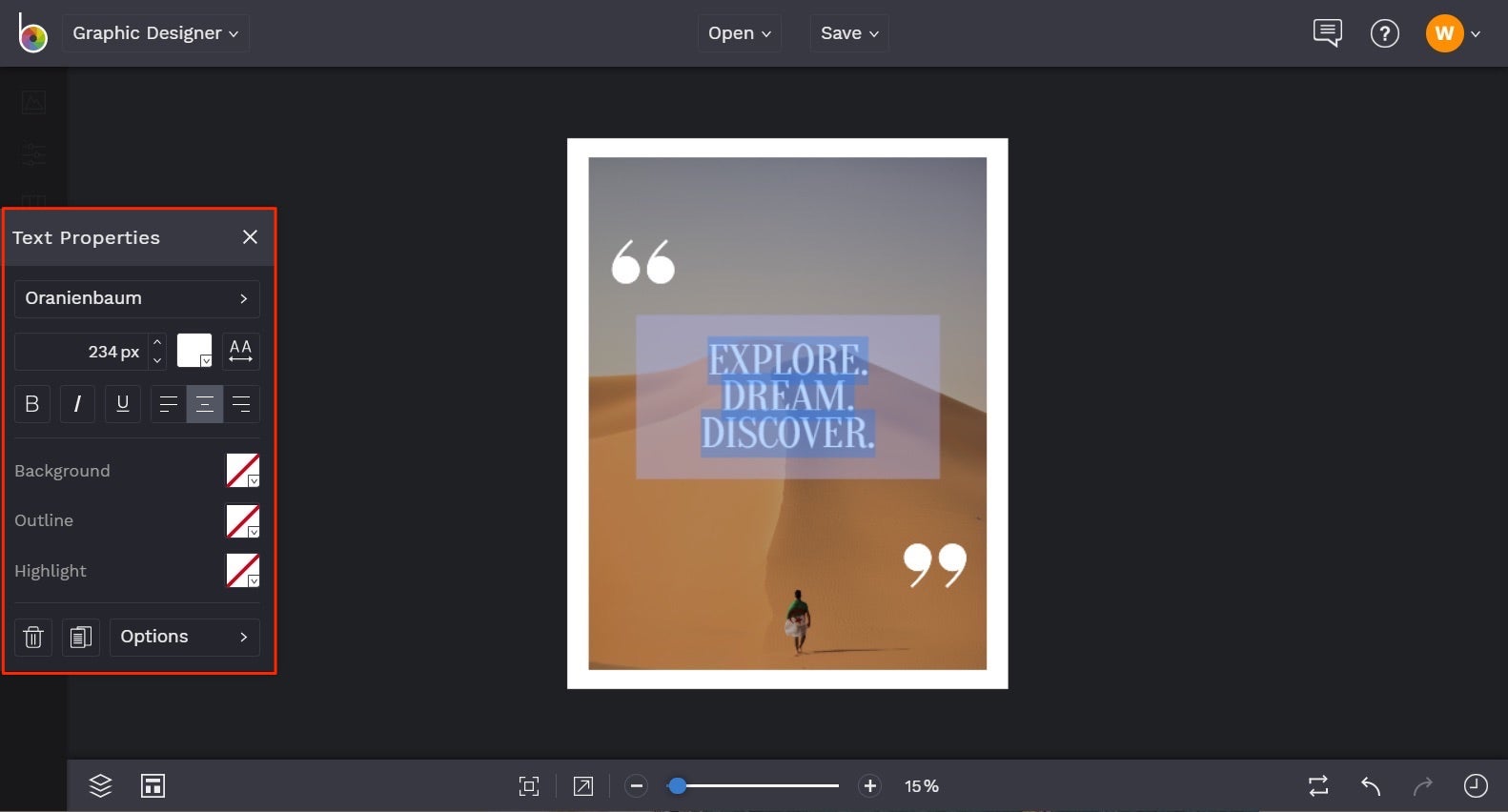Toggle italic formatting
Screen dimensions: 1508x812
(77, 404)
